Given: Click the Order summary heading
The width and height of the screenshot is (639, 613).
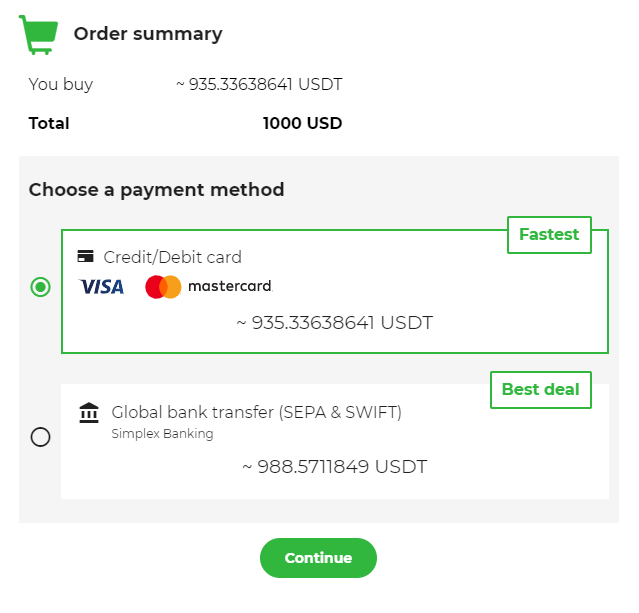Looking at the screenshot, I should click(148, 34).
